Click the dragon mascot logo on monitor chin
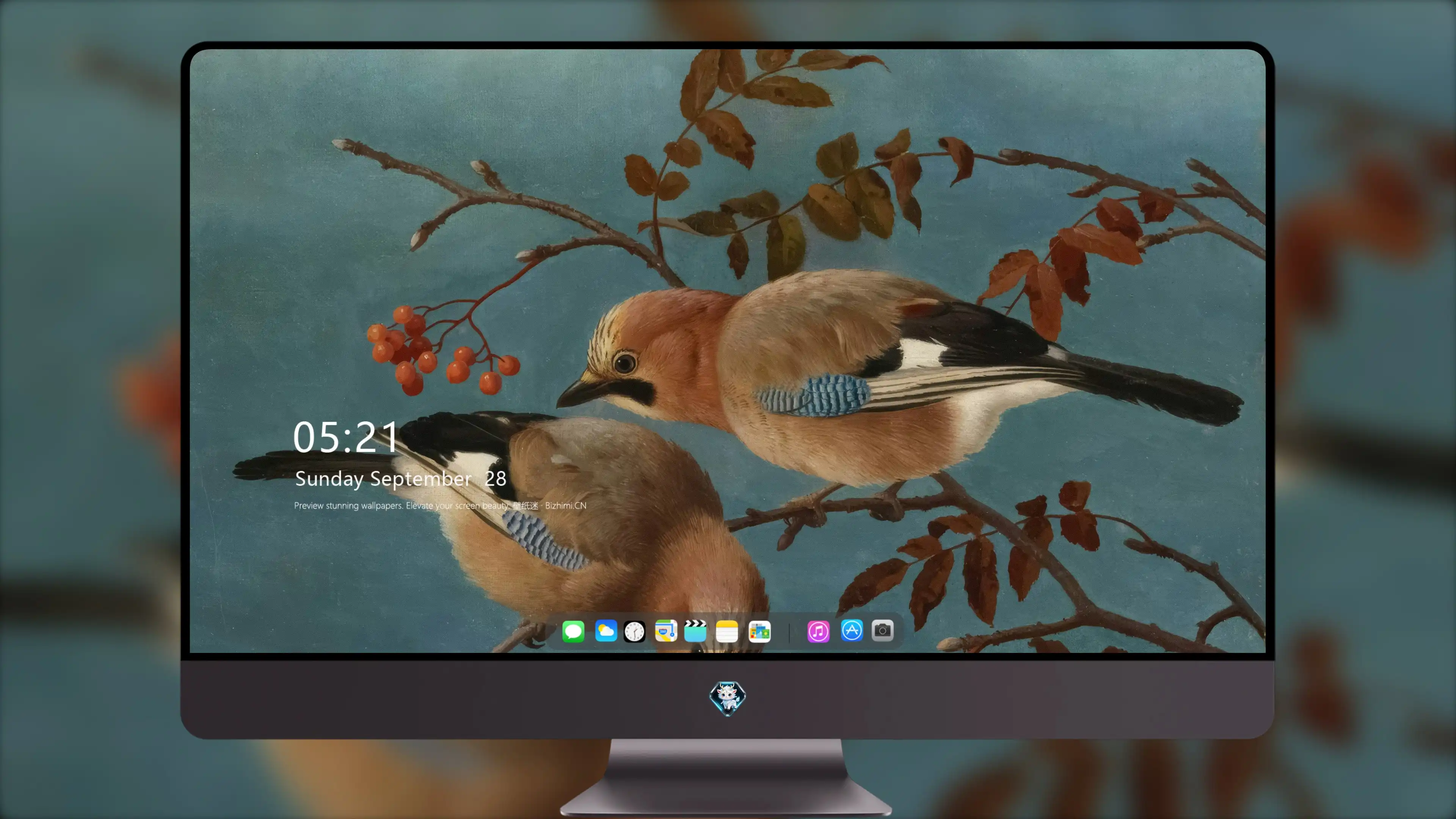This screenshot has width=1456, height=819. point(728,698)
